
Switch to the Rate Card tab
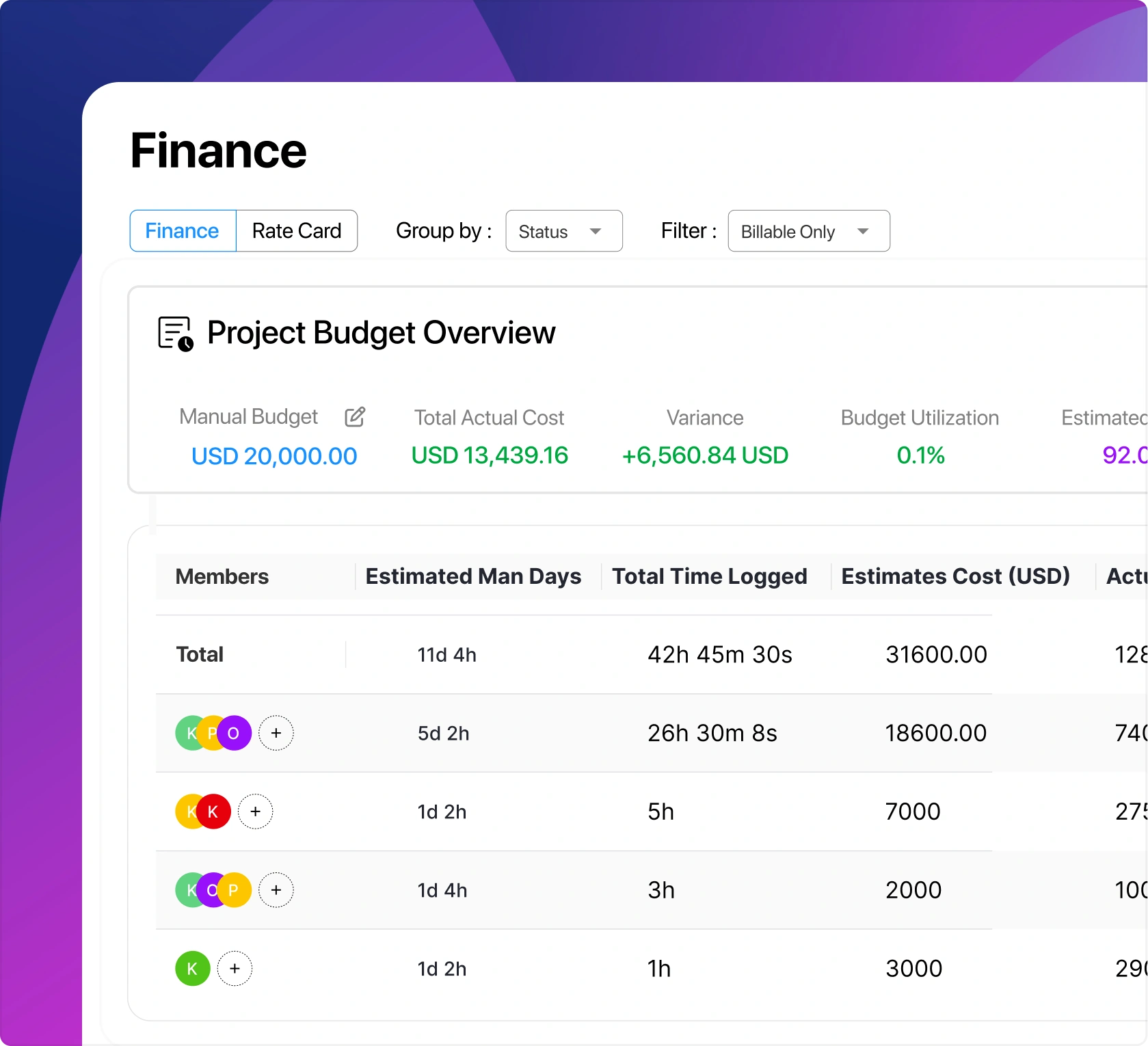tap(297, 231)
